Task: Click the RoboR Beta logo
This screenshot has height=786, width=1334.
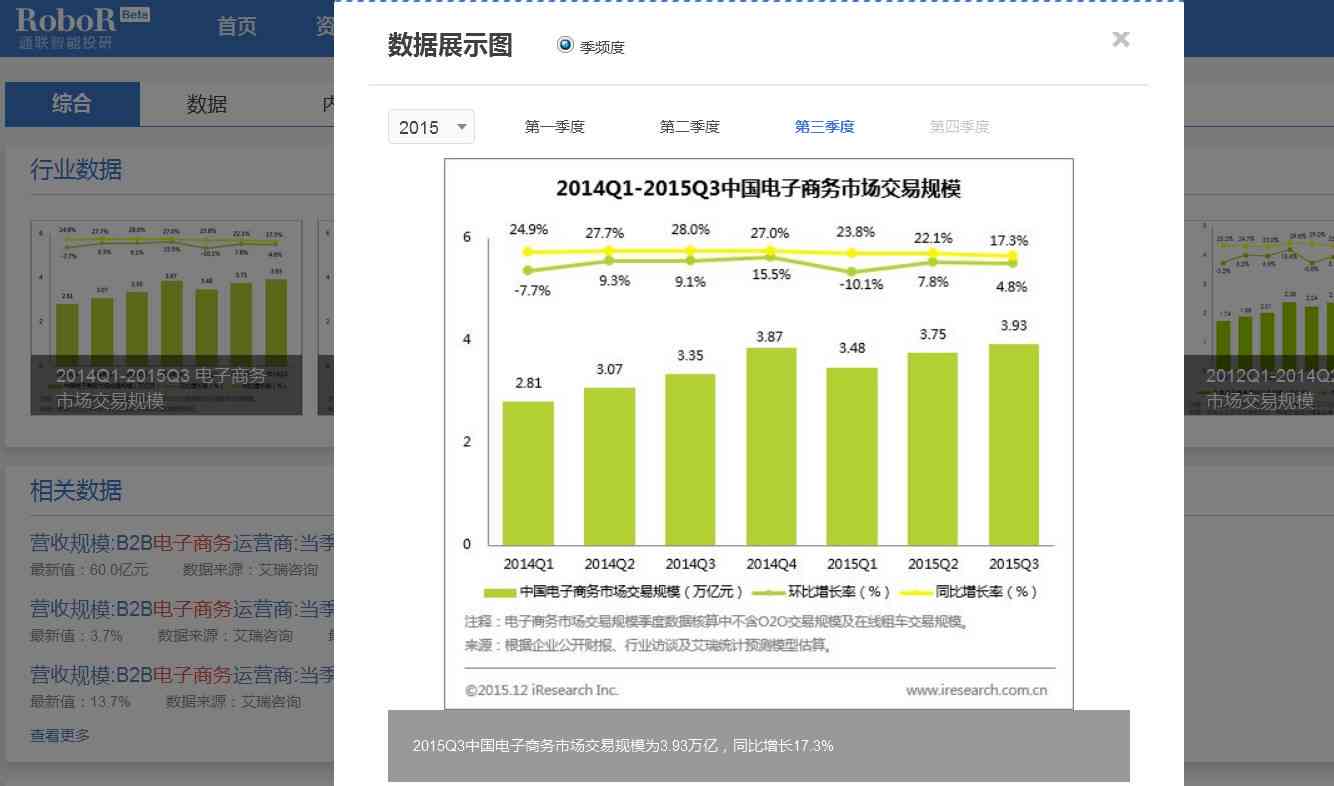Action: click(83, 27)
